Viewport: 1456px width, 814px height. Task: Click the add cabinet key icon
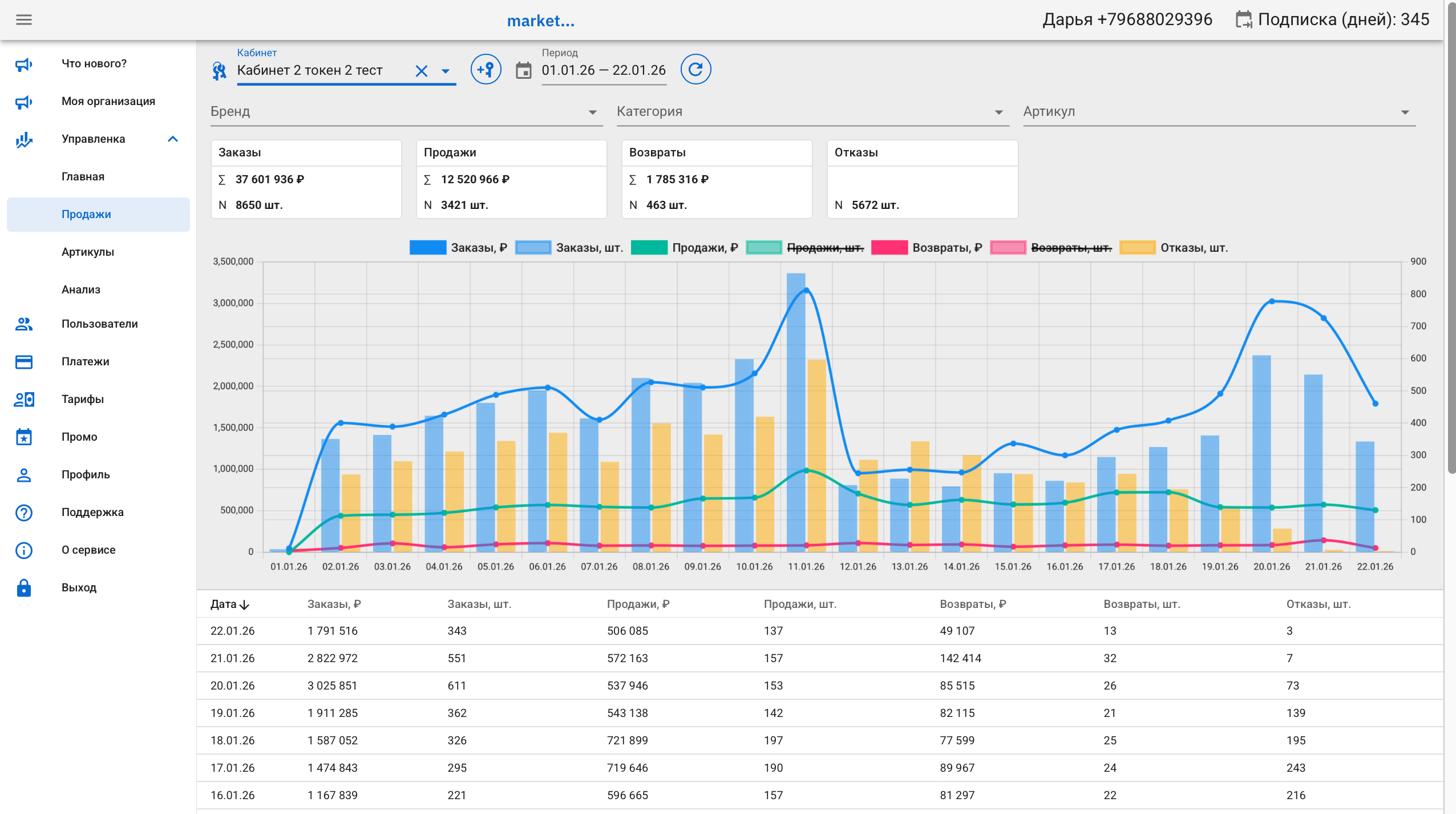(486, 70)
